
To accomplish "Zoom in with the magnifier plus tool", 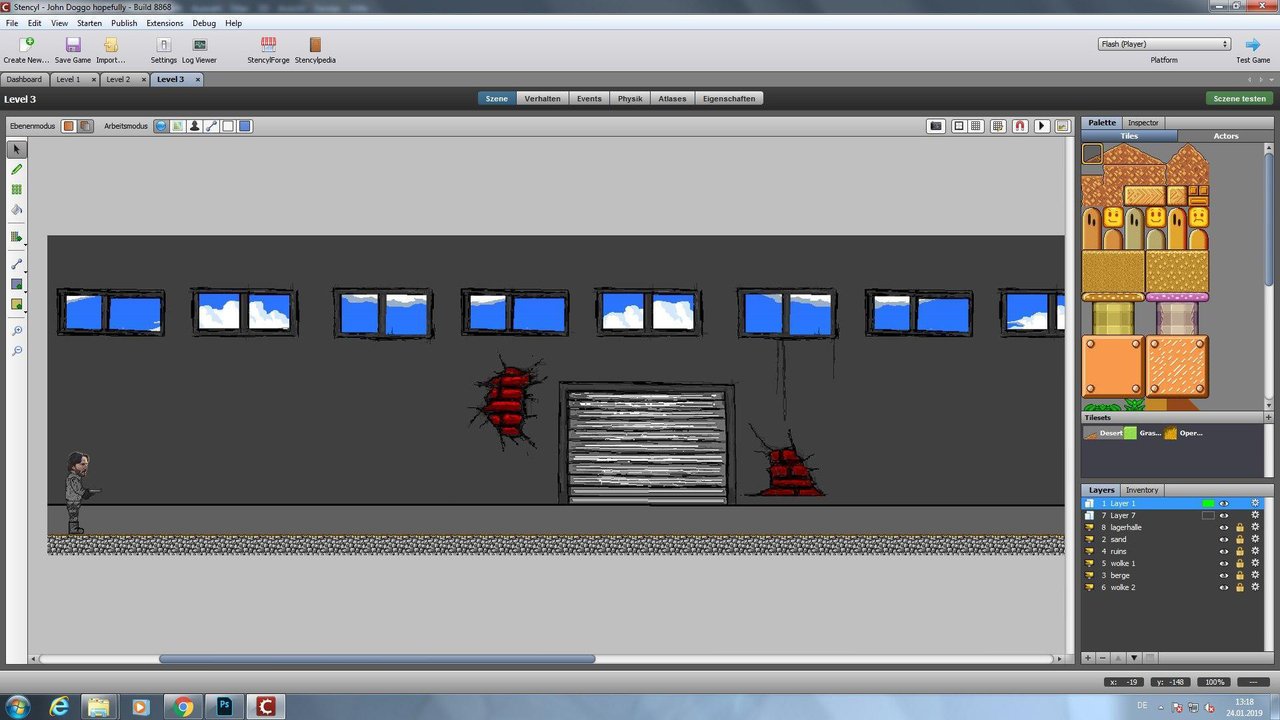I will (16, 331).
